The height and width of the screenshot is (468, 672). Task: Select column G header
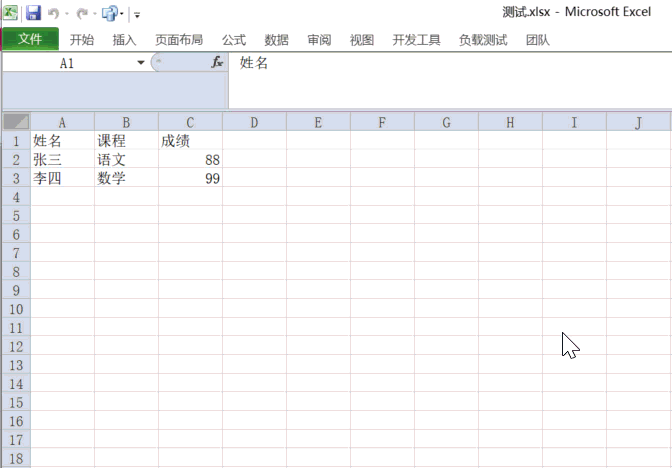(446, 123)
